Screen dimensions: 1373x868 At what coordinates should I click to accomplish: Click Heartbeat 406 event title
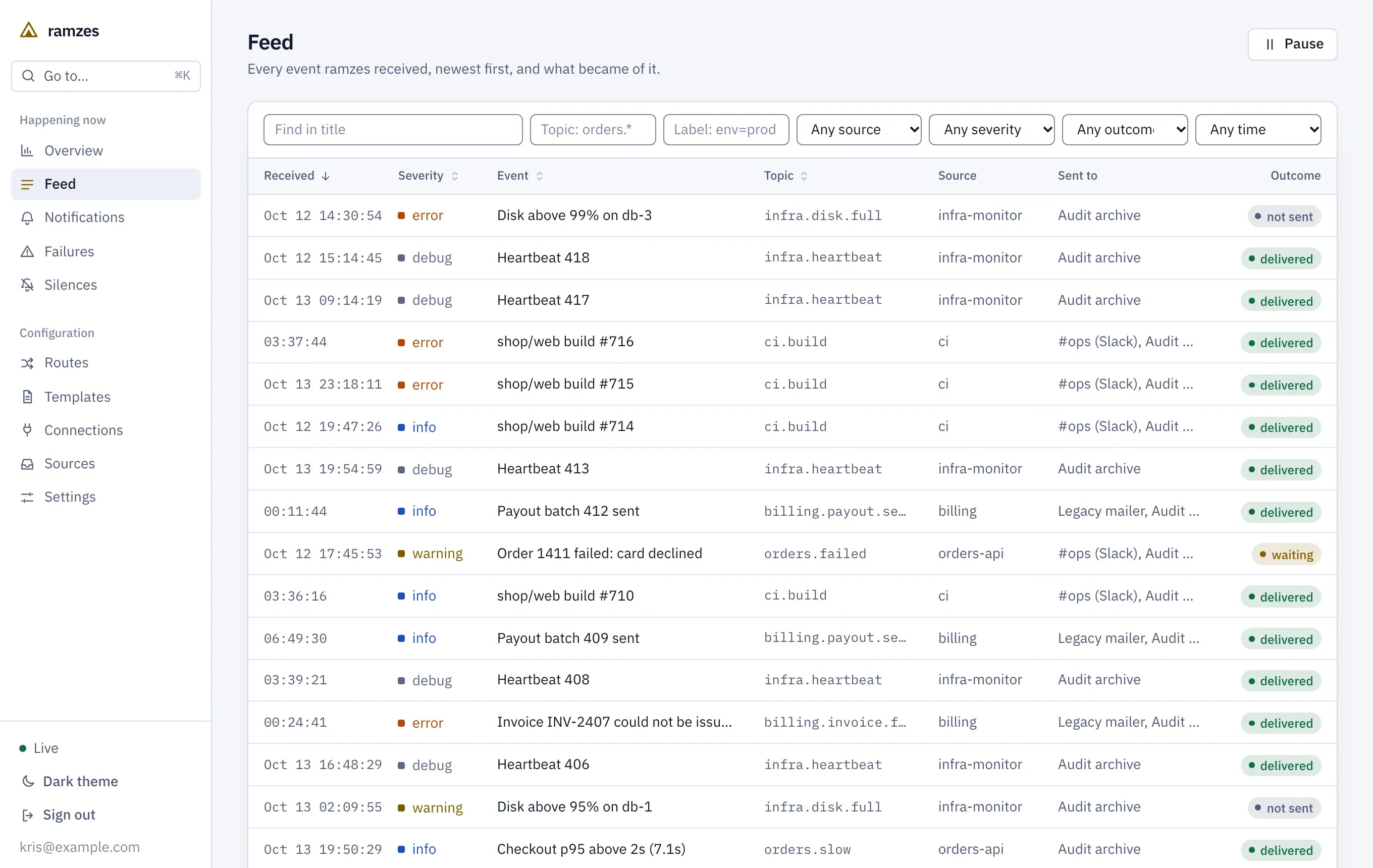pos(543,765)
